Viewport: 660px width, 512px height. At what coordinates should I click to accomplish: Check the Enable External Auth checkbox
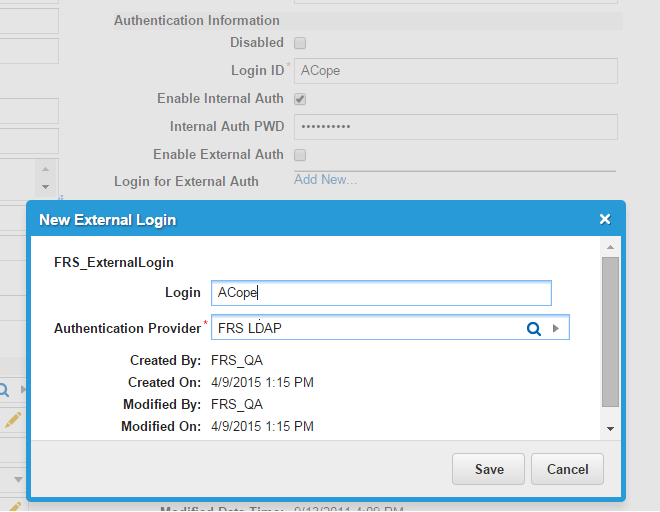[x=300, y=155]
